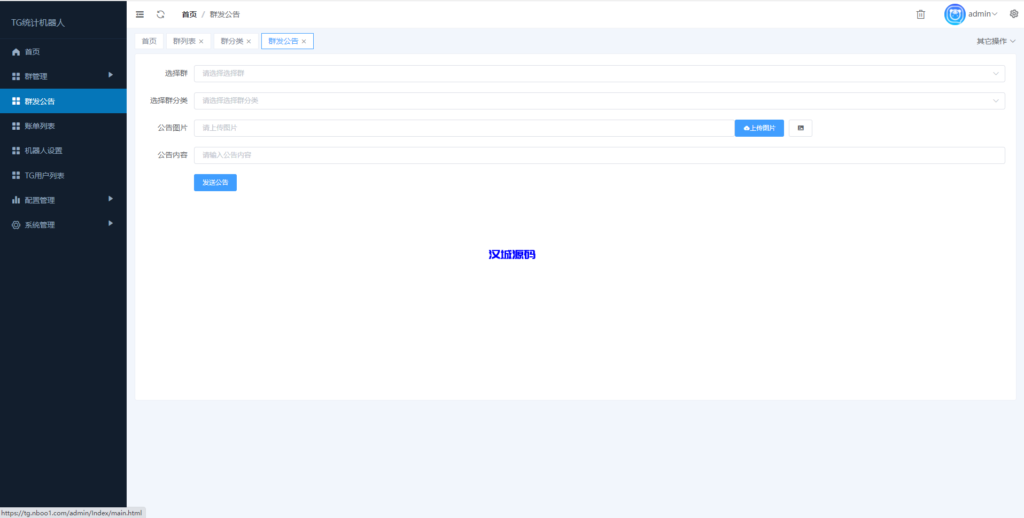Expand the 群管理 sidebar menu

click(x=63, y=76)
